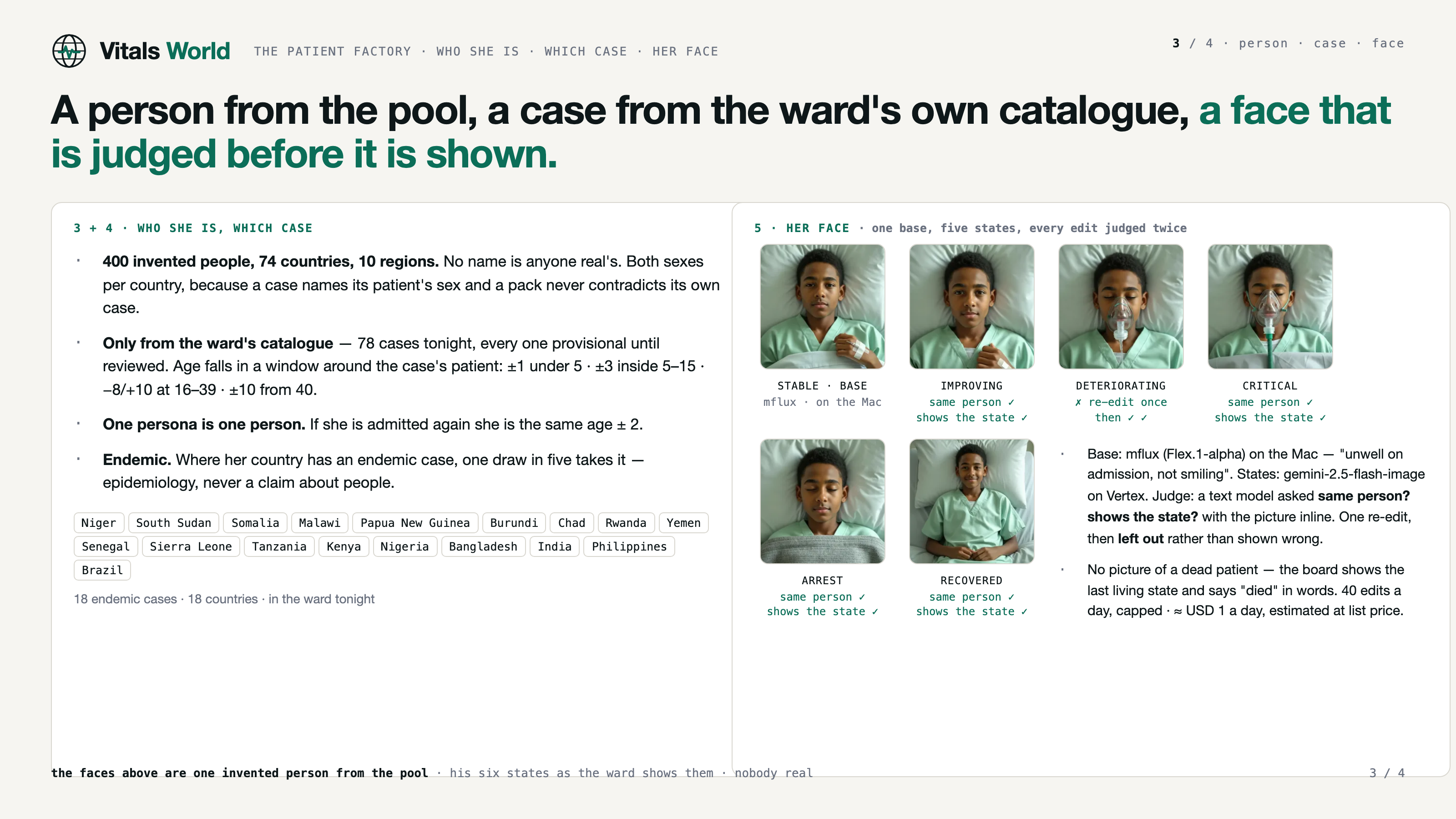The image size is (1456, 819).
Task: Open the STABLE · BASE face thumbnail
Action: [x=822, y=306]
